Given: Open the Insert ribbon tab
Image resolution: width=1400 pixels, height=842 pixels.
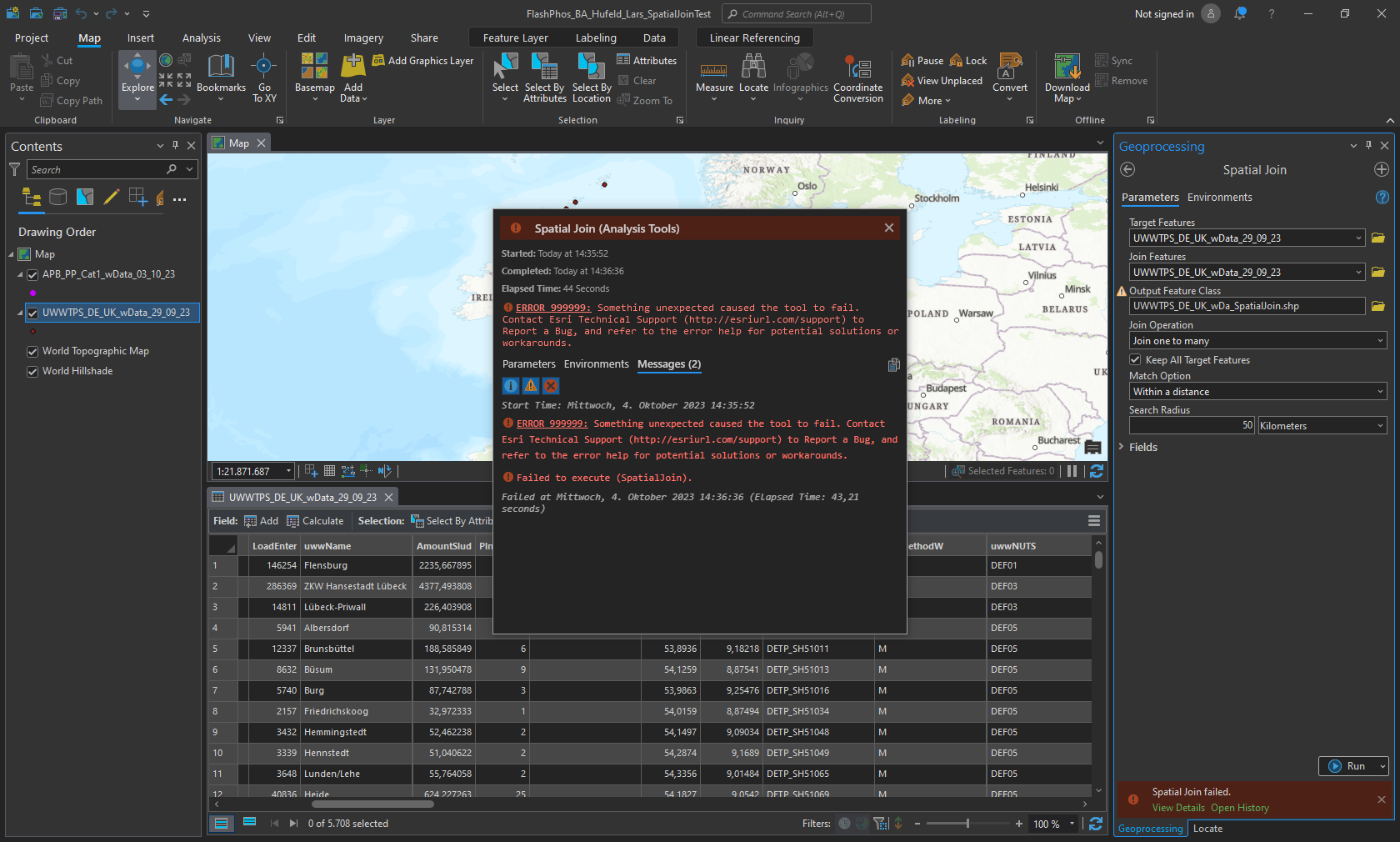Looking at the screenshot, I should coord(141,38).
